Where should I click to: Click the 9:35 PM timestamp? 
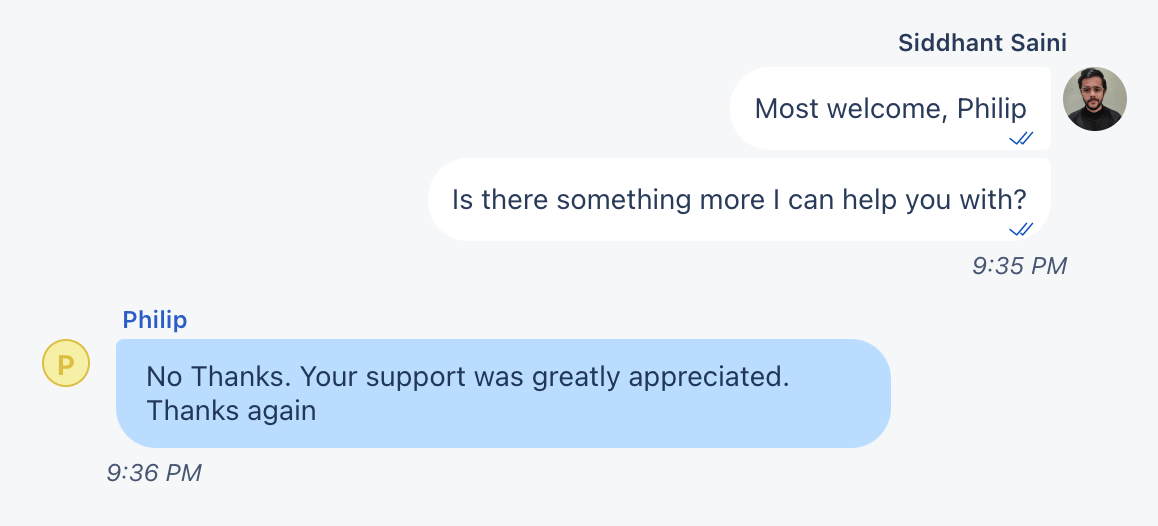1019,266
